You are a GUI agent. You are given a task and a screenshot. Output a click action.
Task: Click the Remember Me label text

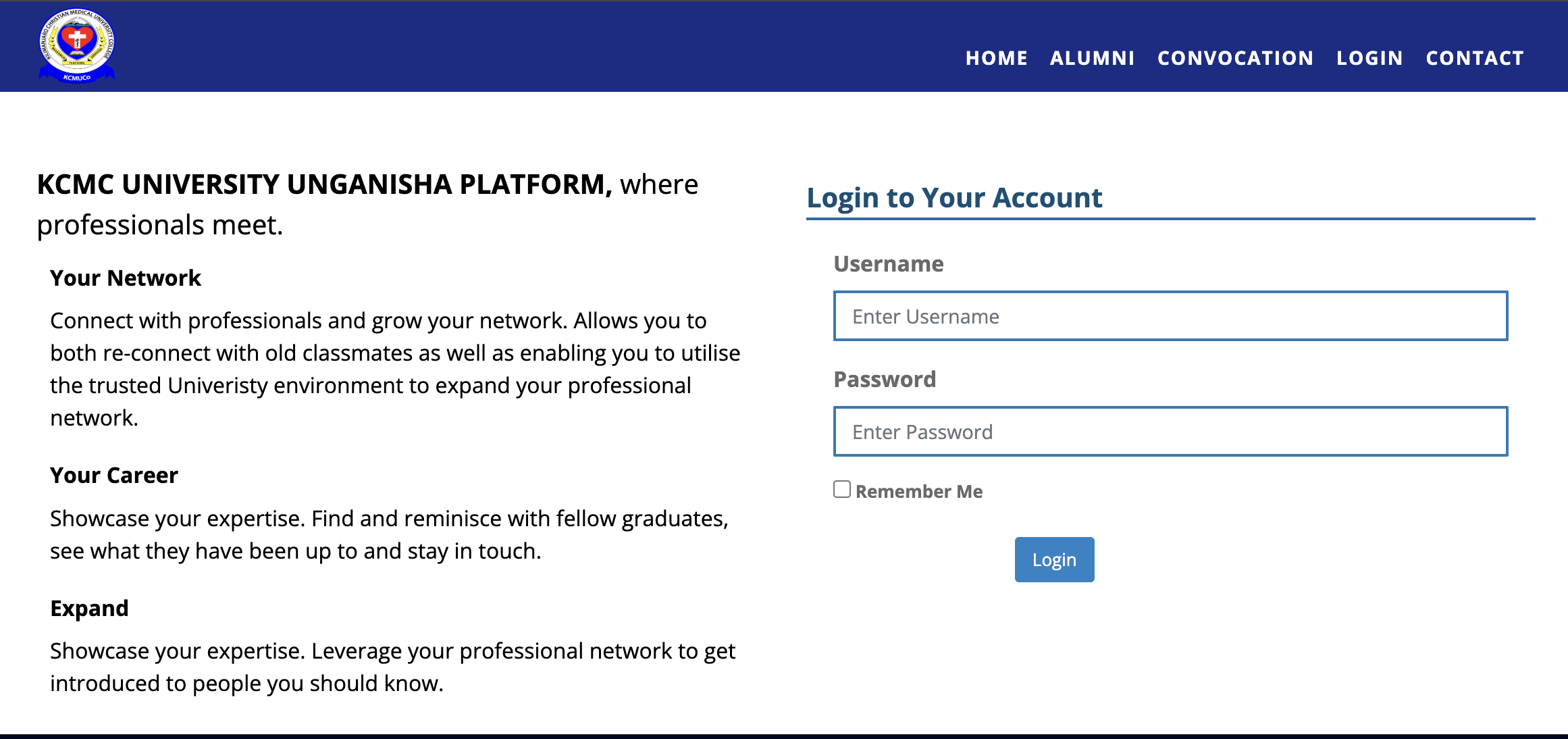point(918,492)
